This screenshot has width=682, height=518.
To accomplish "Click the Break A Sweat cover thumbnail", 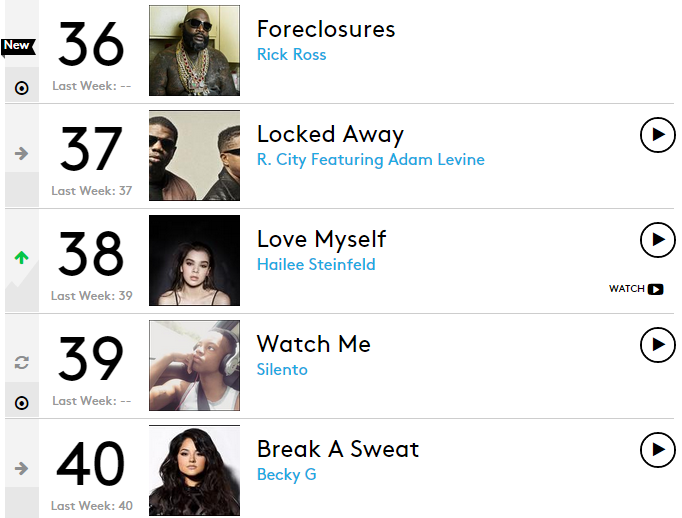I will 194,470.
